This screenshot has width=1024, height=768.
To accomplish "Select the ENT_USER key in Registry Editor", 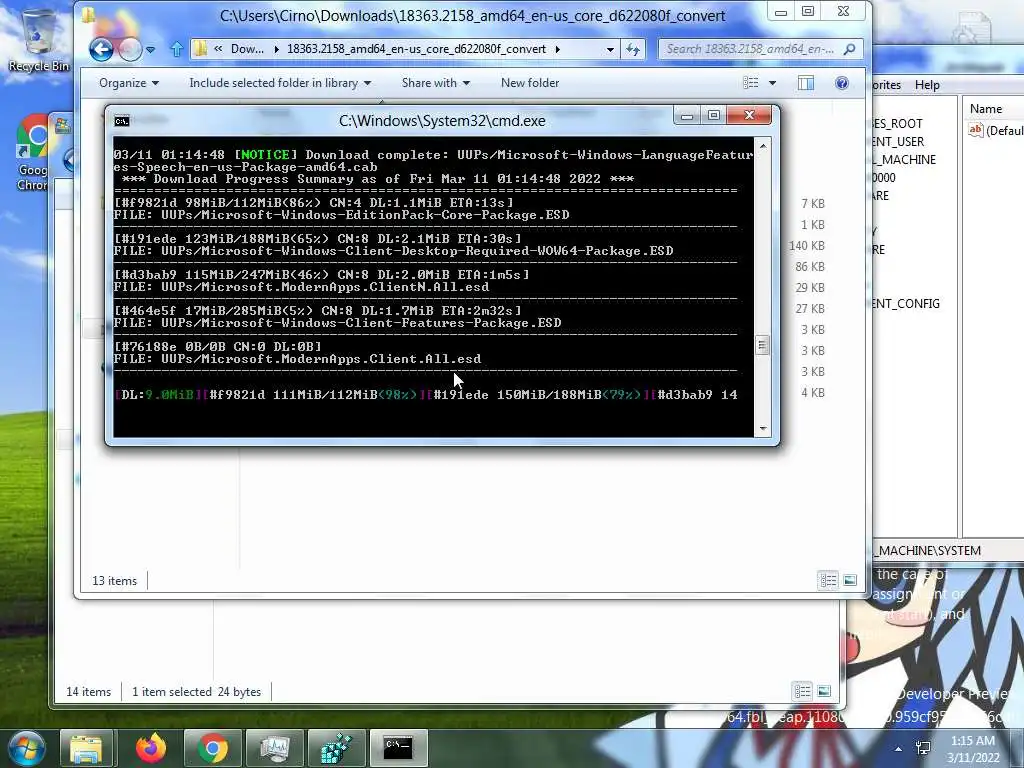I will tap(899, 142).
